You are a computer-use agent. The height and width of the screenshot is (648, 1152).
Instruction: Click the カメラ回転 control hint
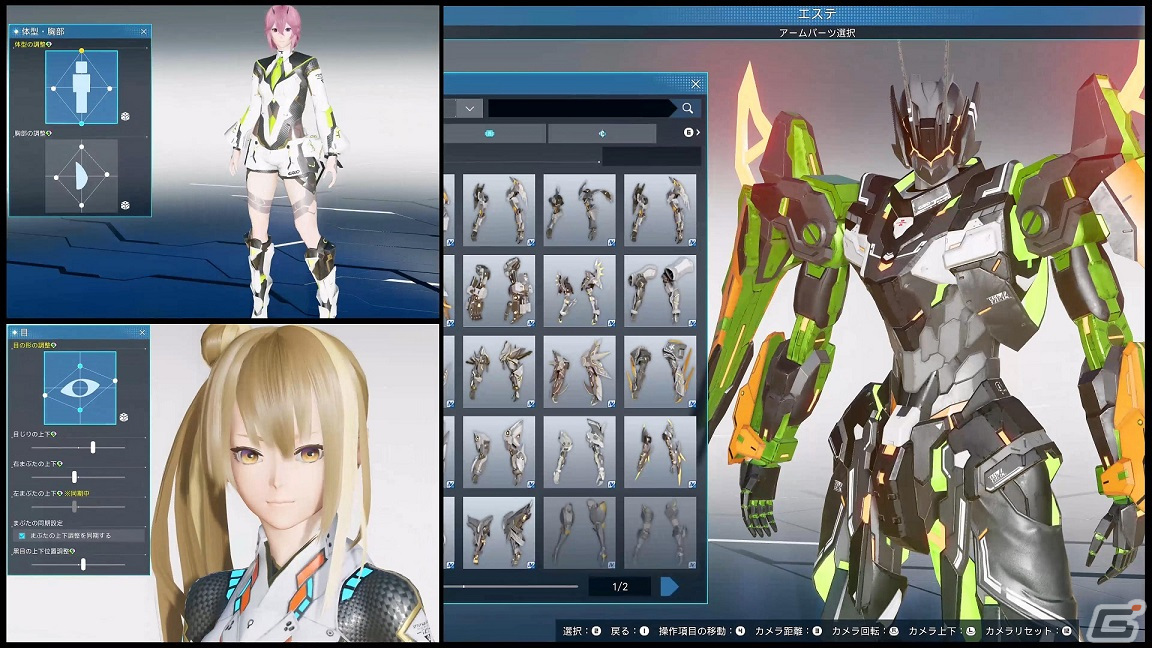tap(865, 630)
